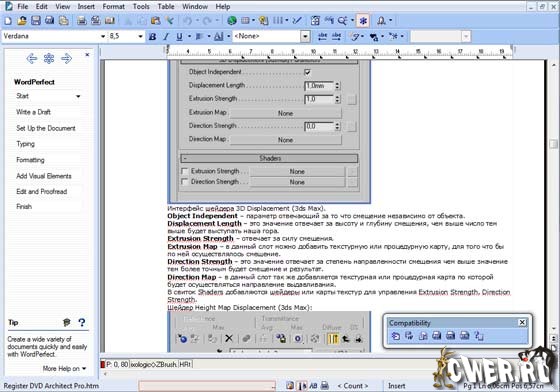
Task: Expand the Start dropdown in WordPerfect panel
Action: coord(78,96)
